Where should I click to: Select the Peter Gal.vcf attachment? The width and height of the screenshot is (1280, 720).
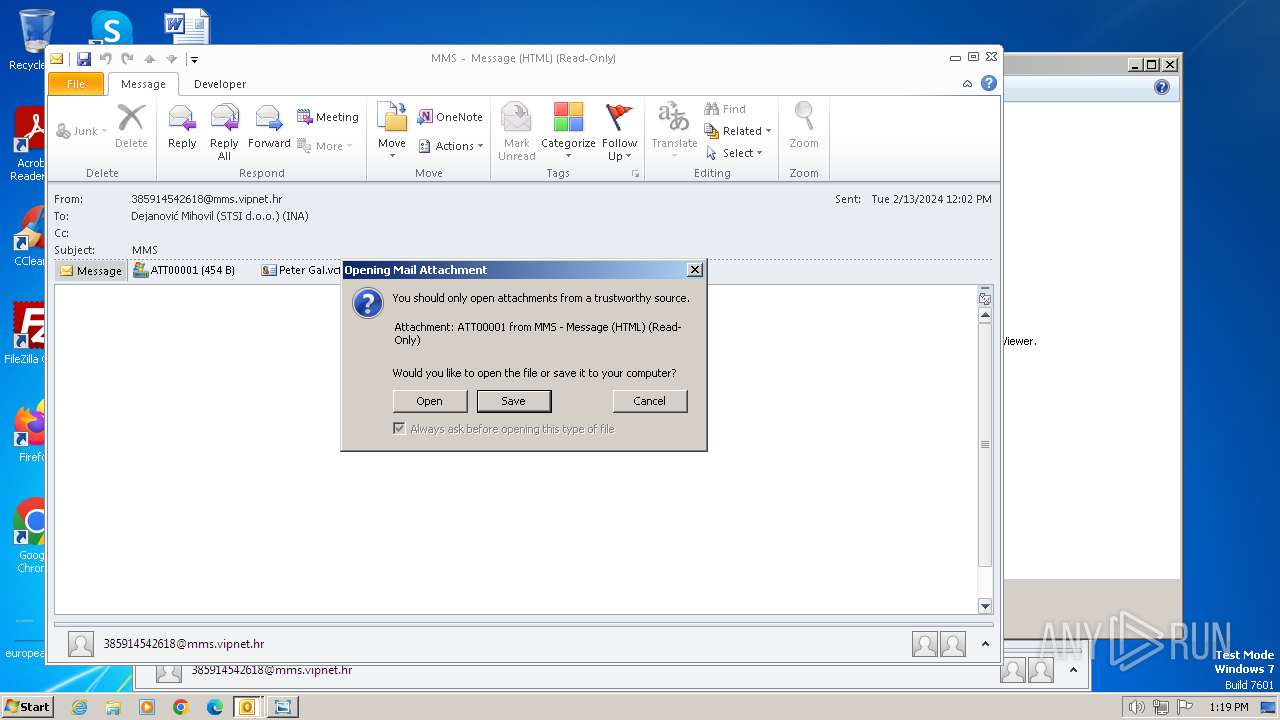[x=300, y=270]
